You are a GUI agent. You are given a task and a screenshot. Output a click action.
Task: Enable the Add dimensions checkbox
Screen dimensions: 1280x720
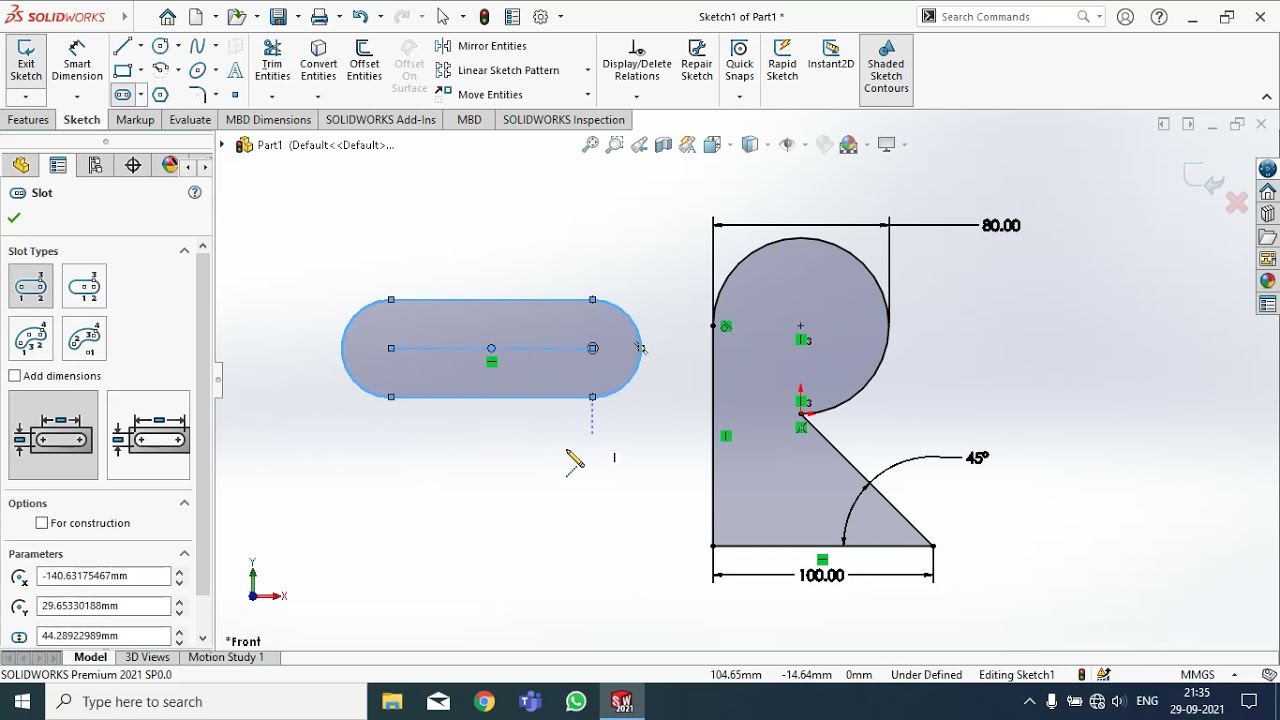[15, 376]
